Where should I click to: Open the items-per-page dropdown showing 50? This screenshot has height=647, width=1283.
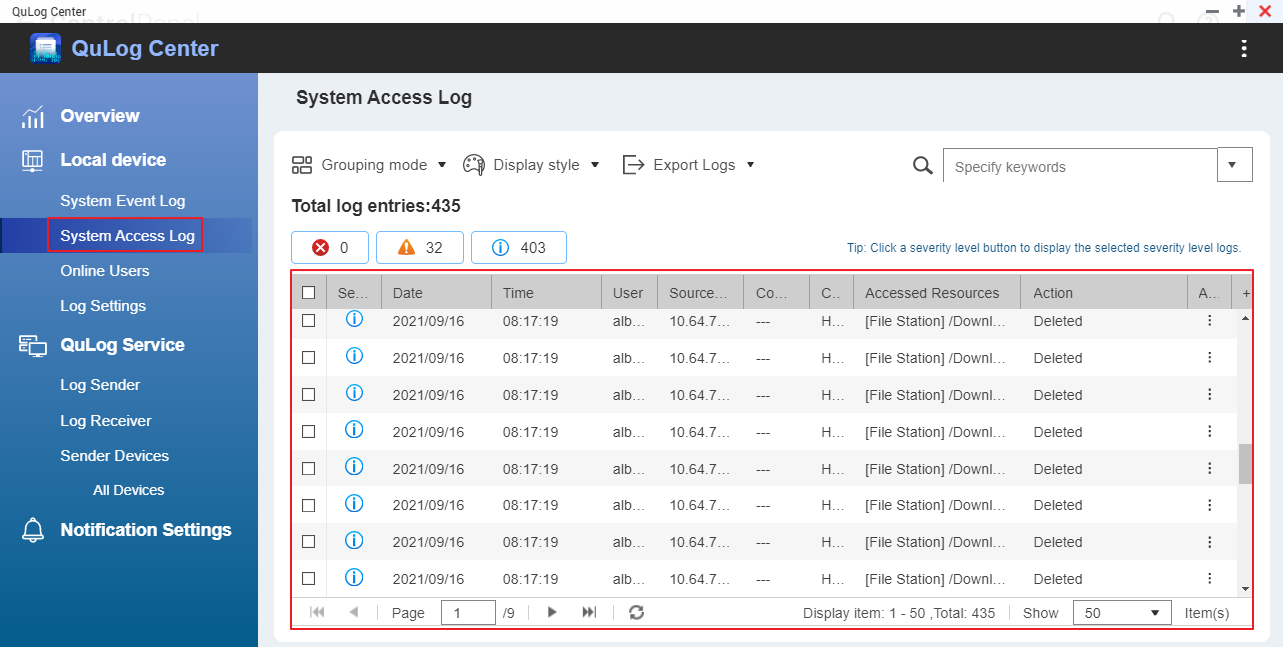pyautogui.click(x=1121, y=613)
